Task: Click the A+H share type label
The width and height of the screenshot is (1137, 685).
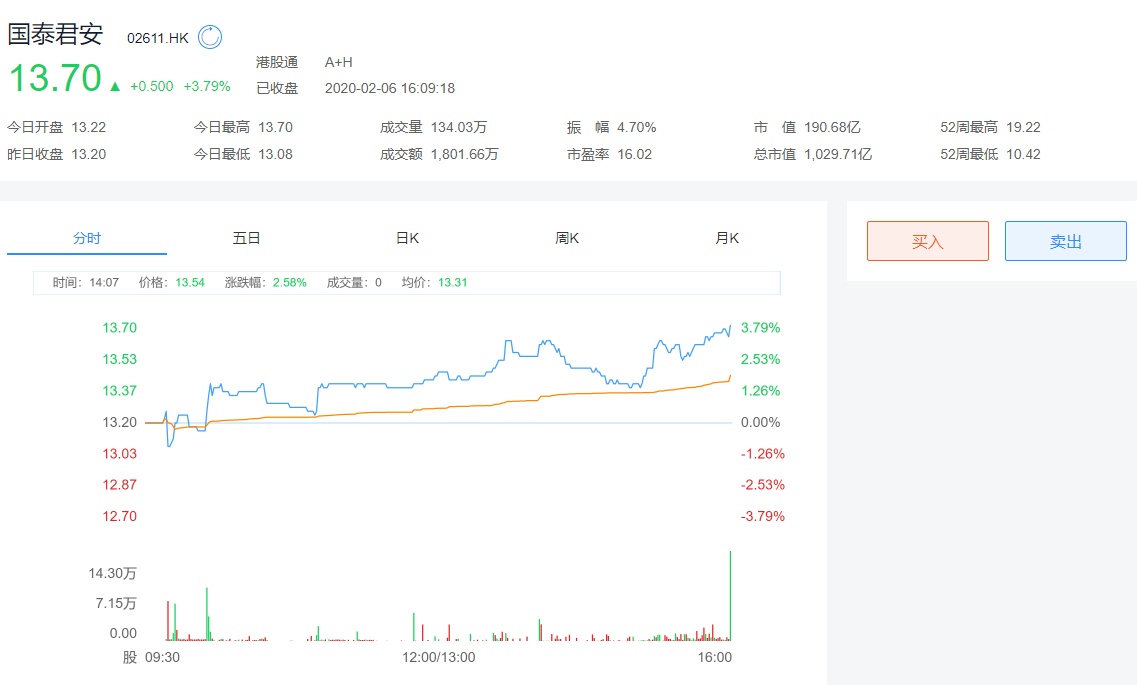Action: [339, 62]
